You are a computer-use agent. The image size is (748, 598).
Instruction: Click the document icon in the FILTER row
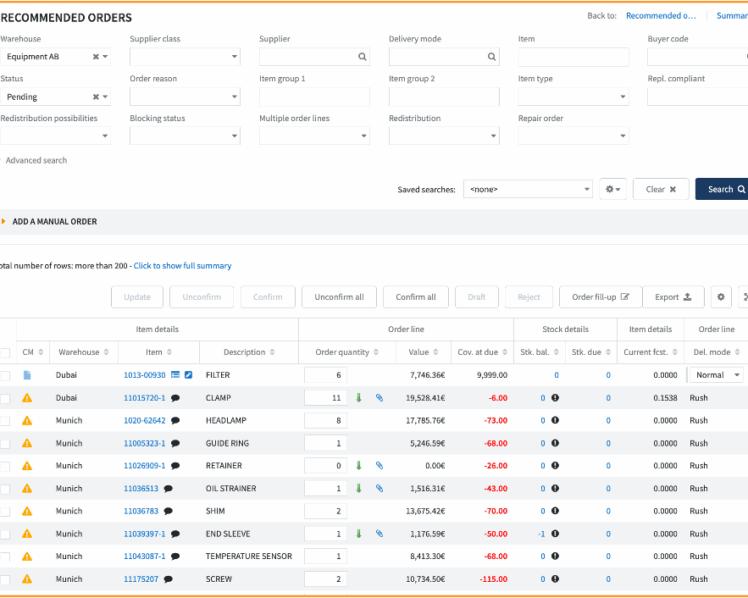tap(28, 375)
